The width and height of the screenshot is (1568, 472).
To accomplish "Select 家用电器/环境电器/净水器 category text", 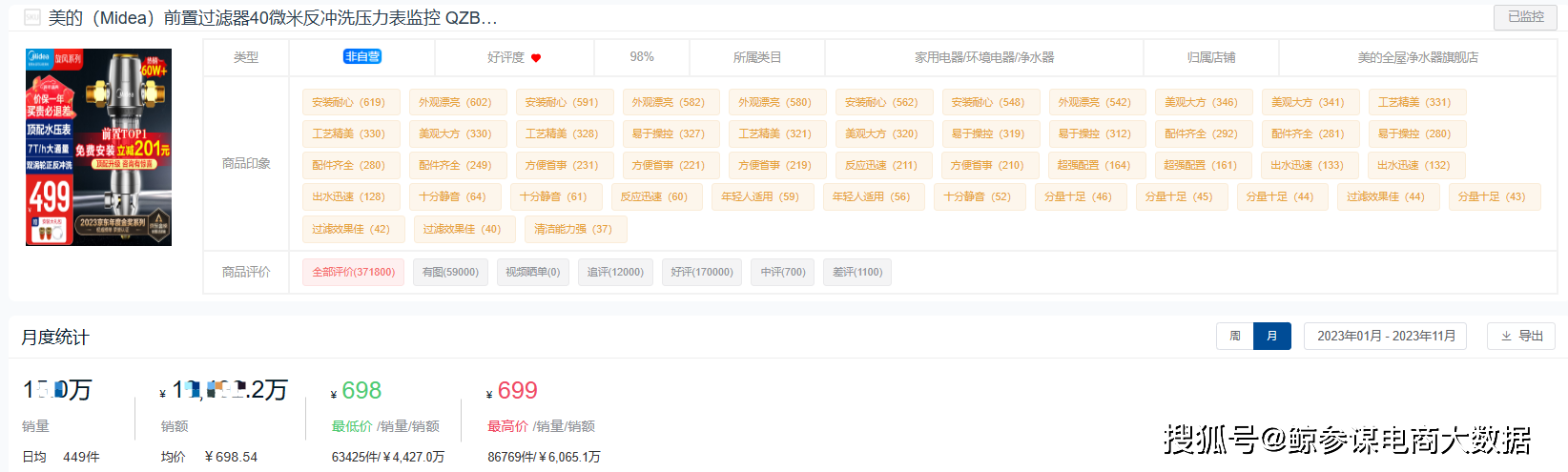I will click(984, 57).
